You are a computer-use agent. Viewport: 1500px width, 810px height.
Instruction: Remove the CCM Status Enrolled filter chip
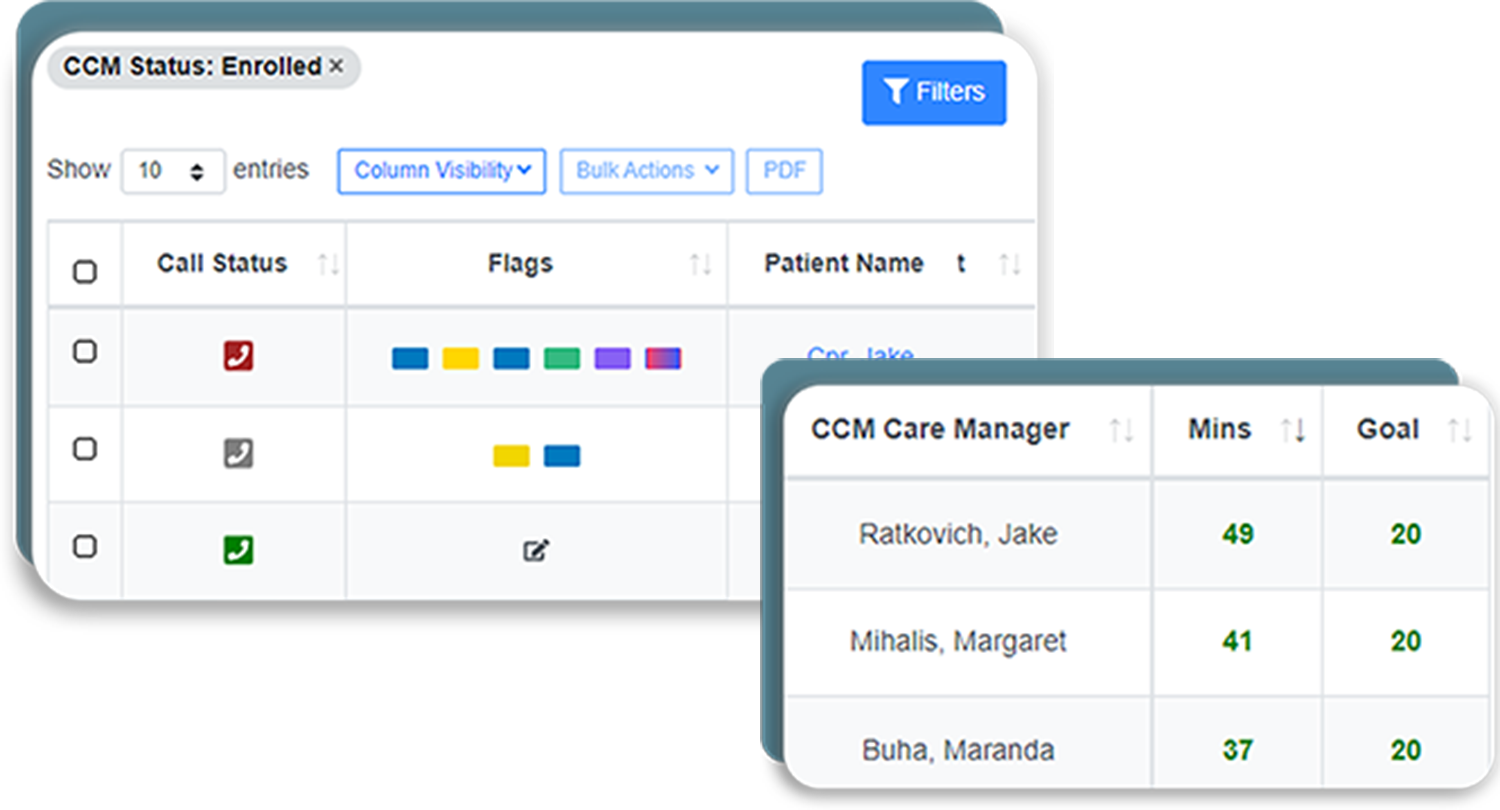coord(338,66)
